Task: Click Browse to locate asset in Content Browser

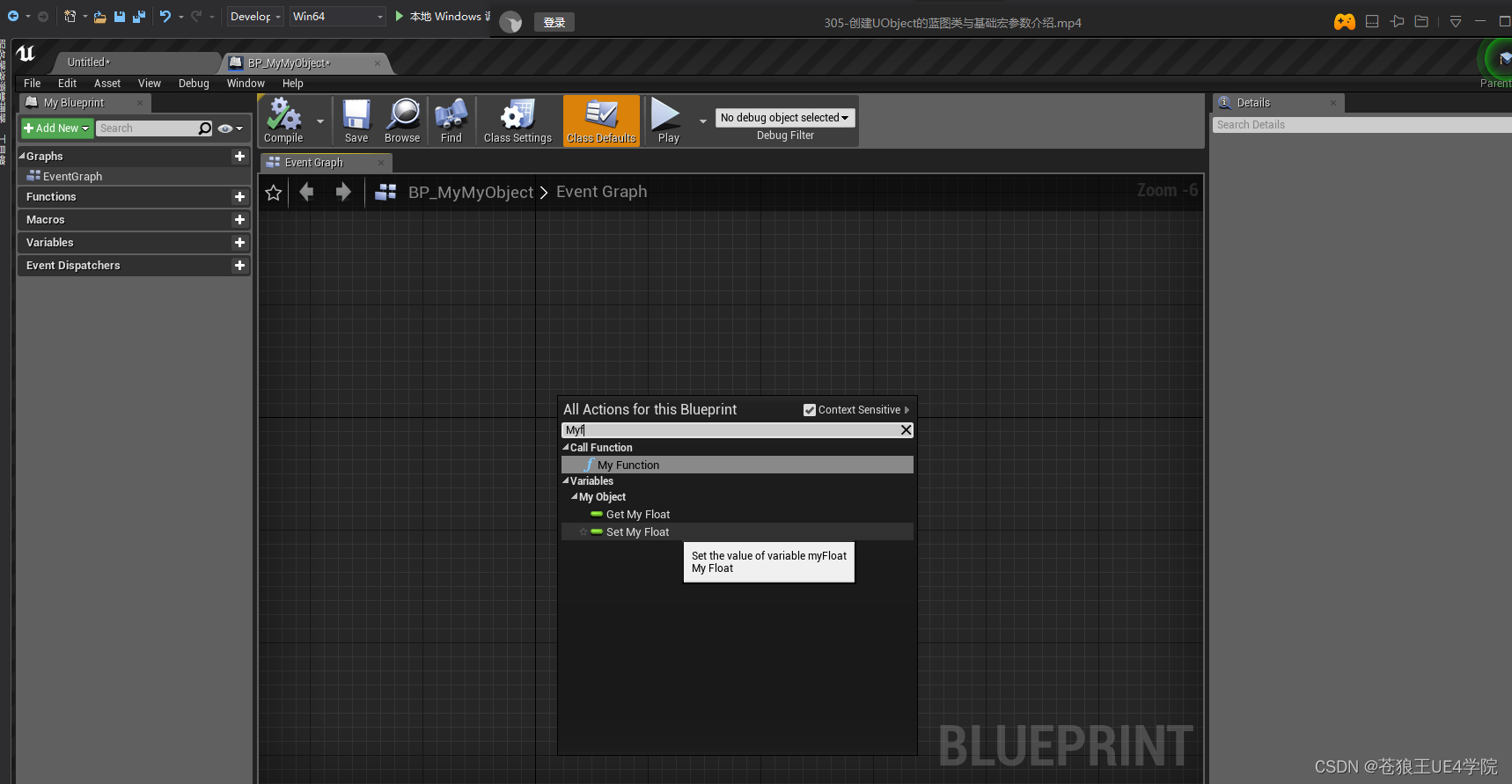Action: pos(402,121)
